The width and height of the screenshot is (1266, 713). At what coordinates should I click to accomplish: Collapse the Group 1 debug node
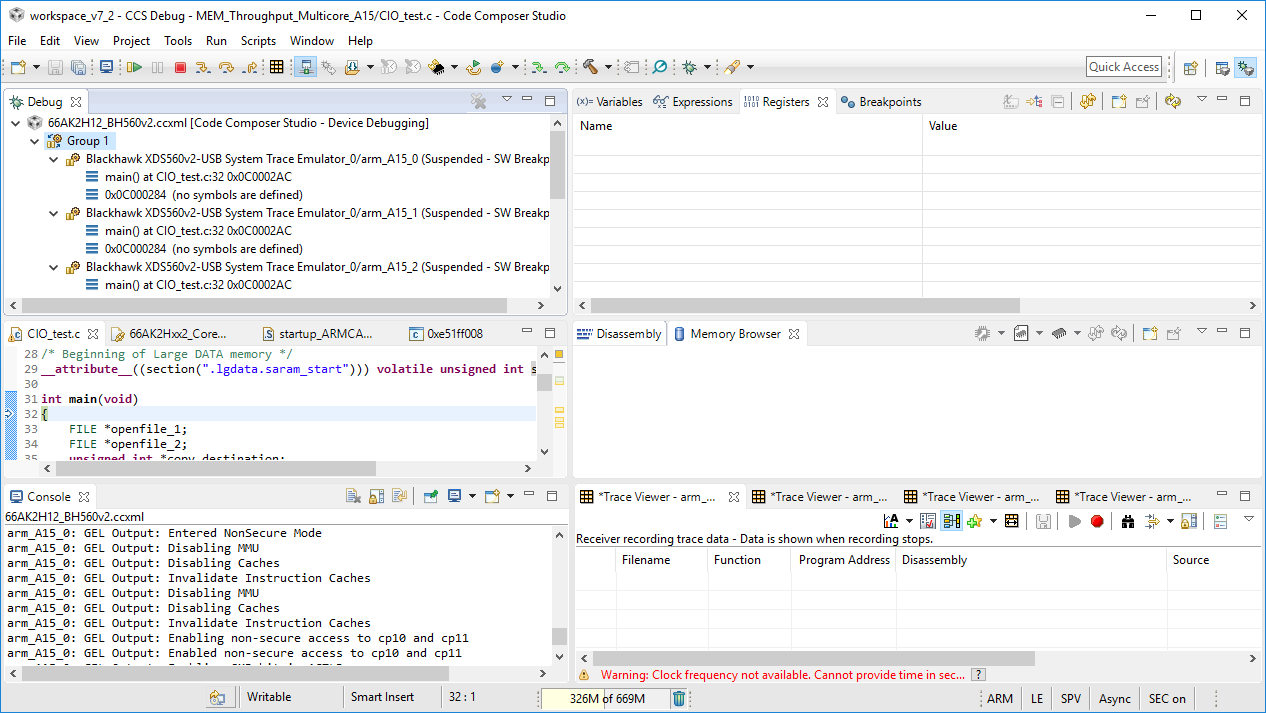(34, 141)
